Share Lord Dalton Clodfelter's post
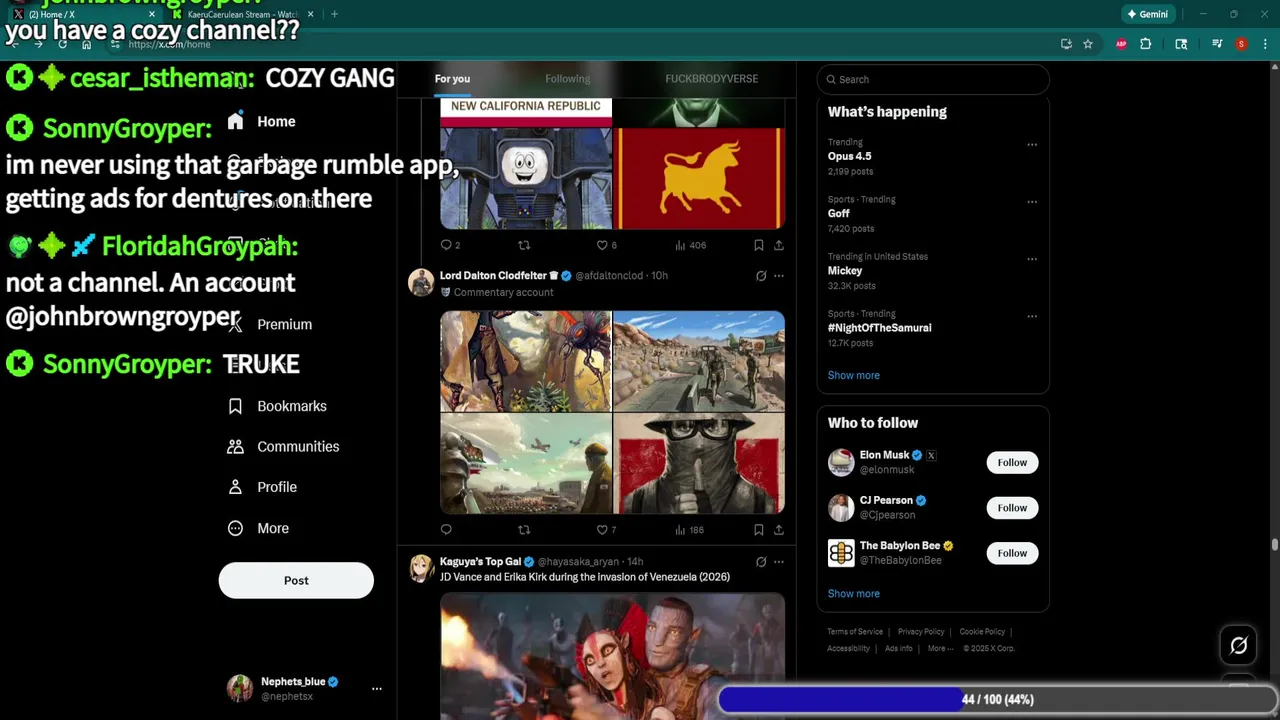The width and height of the screenshot is (1280, 720). point(778,530)
